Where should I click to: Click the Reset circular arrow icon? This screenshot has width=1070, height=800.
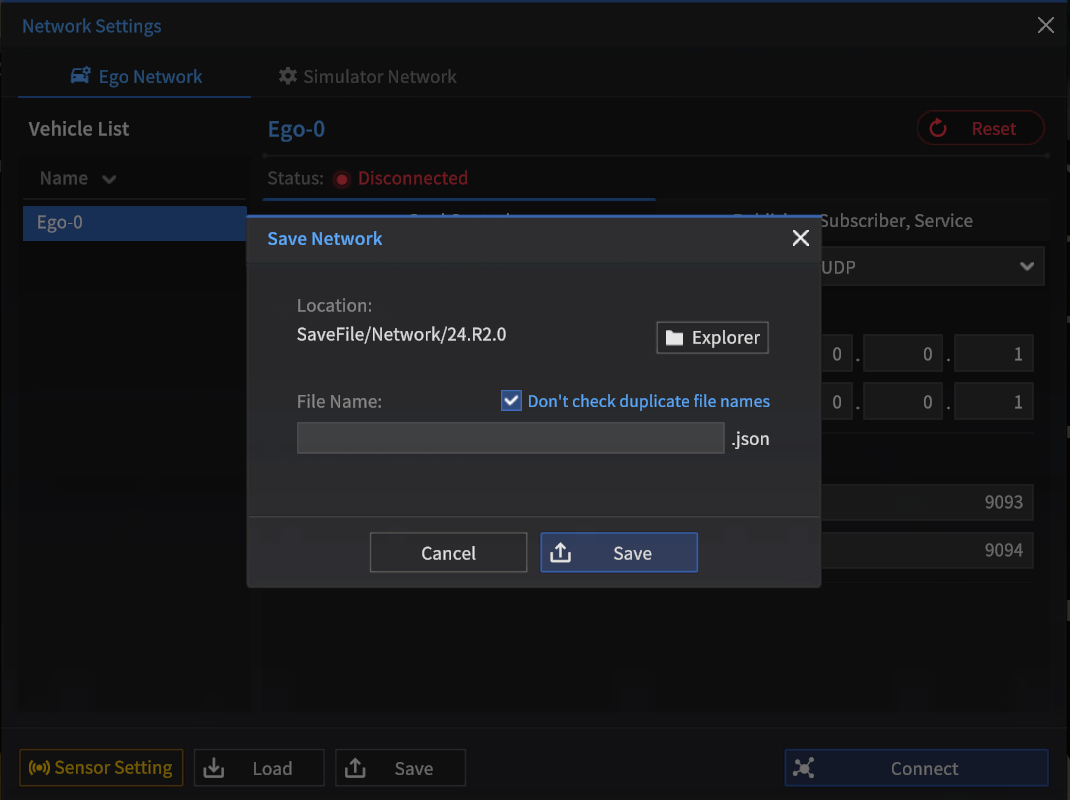click(x=938, y=128)
